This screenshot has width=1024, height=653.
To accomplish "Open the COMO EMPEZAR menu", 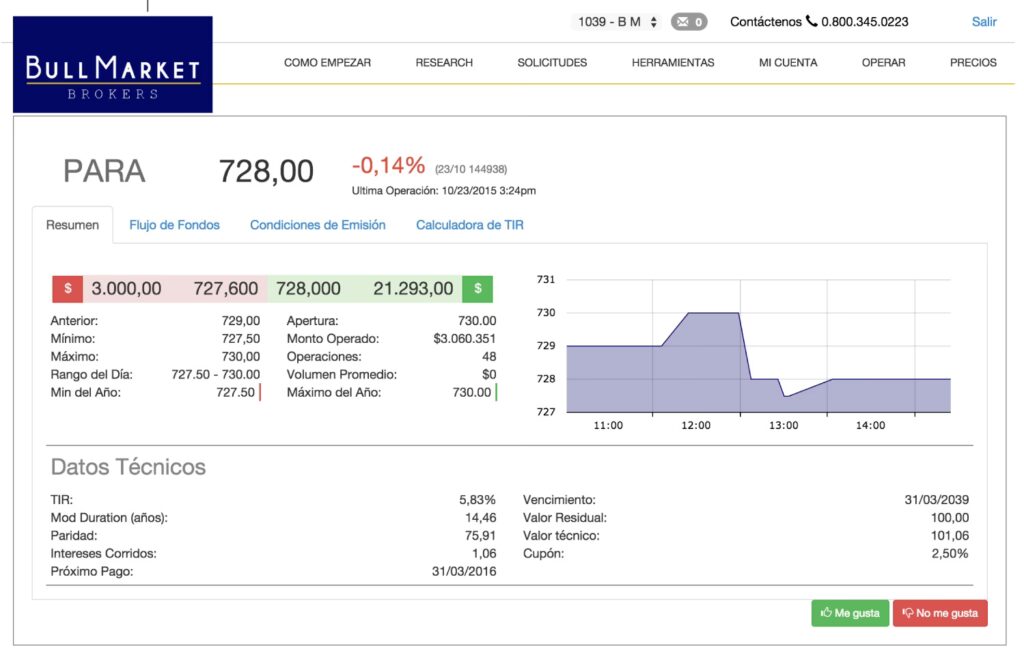I will (327, 63).
